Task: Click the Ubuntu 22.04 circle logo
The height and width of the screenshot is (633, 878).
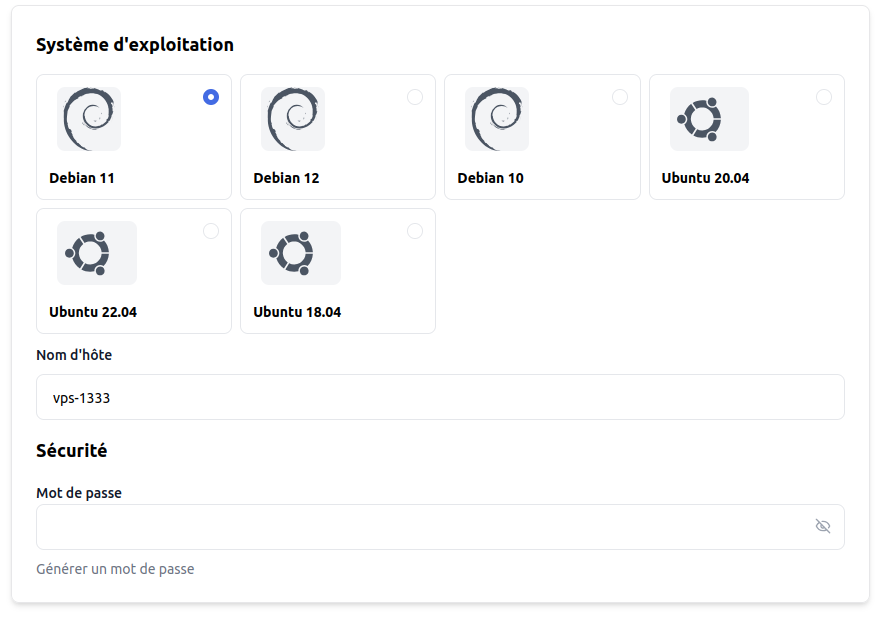Action: 97,253
